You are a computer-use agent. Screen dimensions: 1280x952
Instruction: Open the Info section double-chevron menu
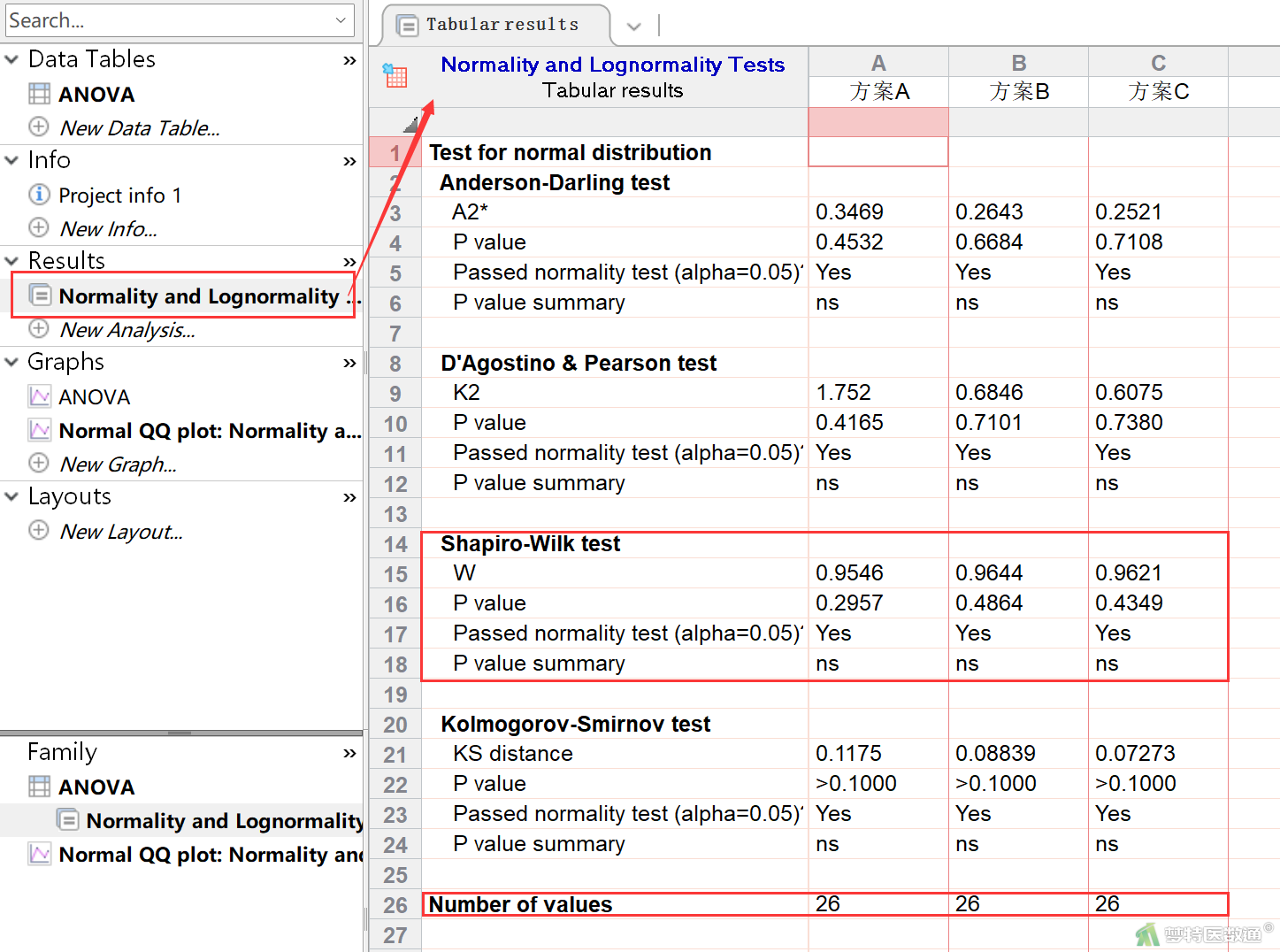coord(349,161)
